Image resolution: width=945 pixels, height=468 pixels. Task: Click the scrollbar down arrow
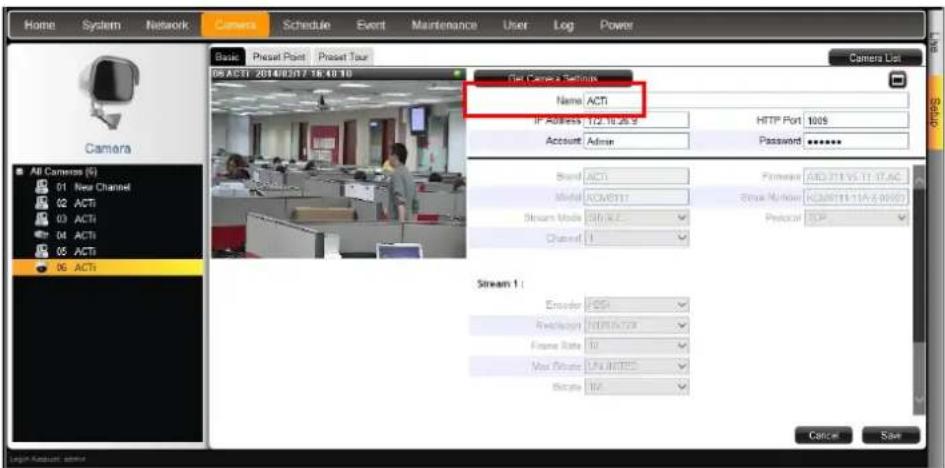point(918,402)
